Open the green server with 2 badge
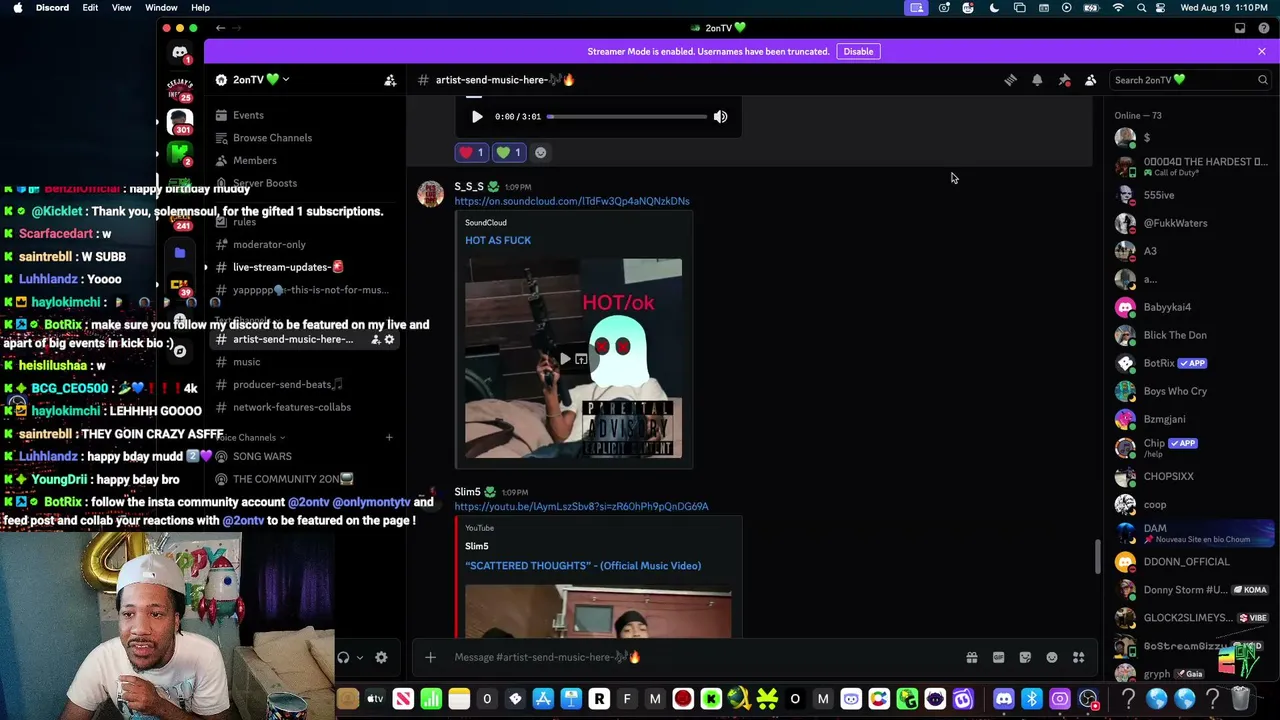 pyautogui.click(x=180, y=153)
